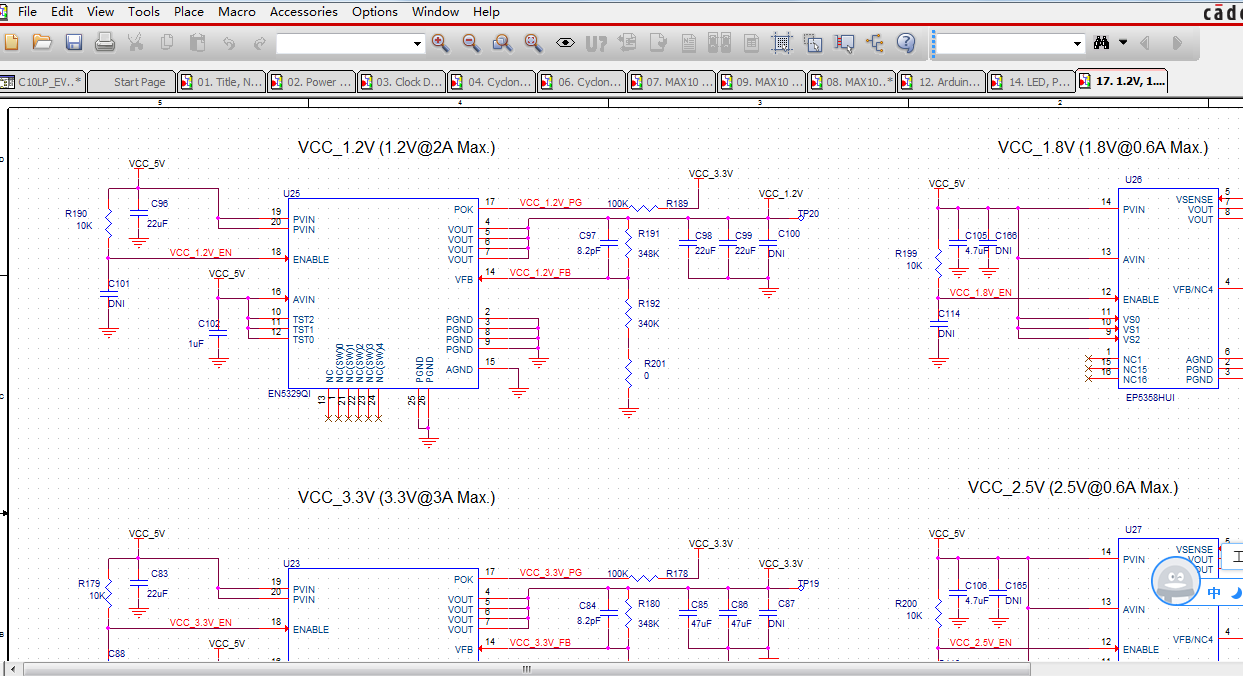Save the design with the floppy disk icon
This screenshot has width=1243, height=676.
tap(73, 43)
